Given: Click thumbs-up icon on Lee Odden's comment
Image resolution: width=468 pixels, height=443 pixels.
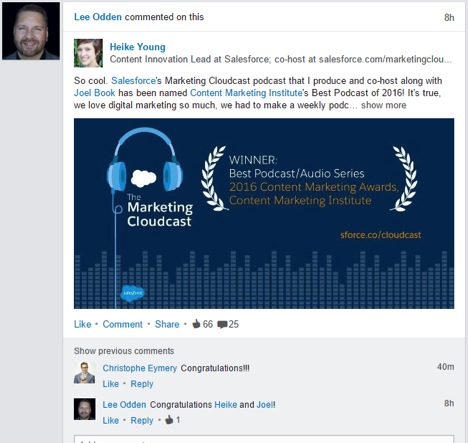Looking at the screenshot, I should [x=169, y=420].
